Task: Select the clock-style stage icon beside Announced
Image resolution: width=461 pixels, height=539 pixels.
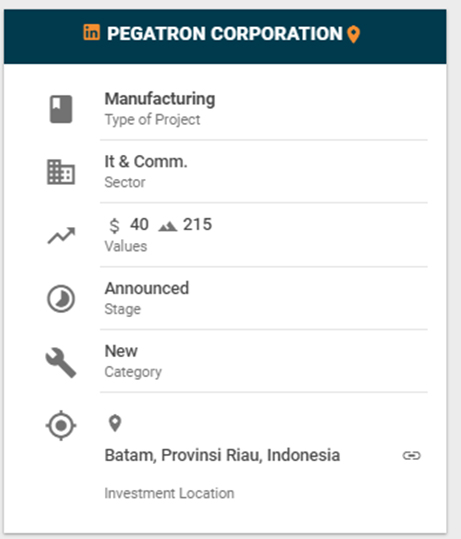Action: click(61, 298)
